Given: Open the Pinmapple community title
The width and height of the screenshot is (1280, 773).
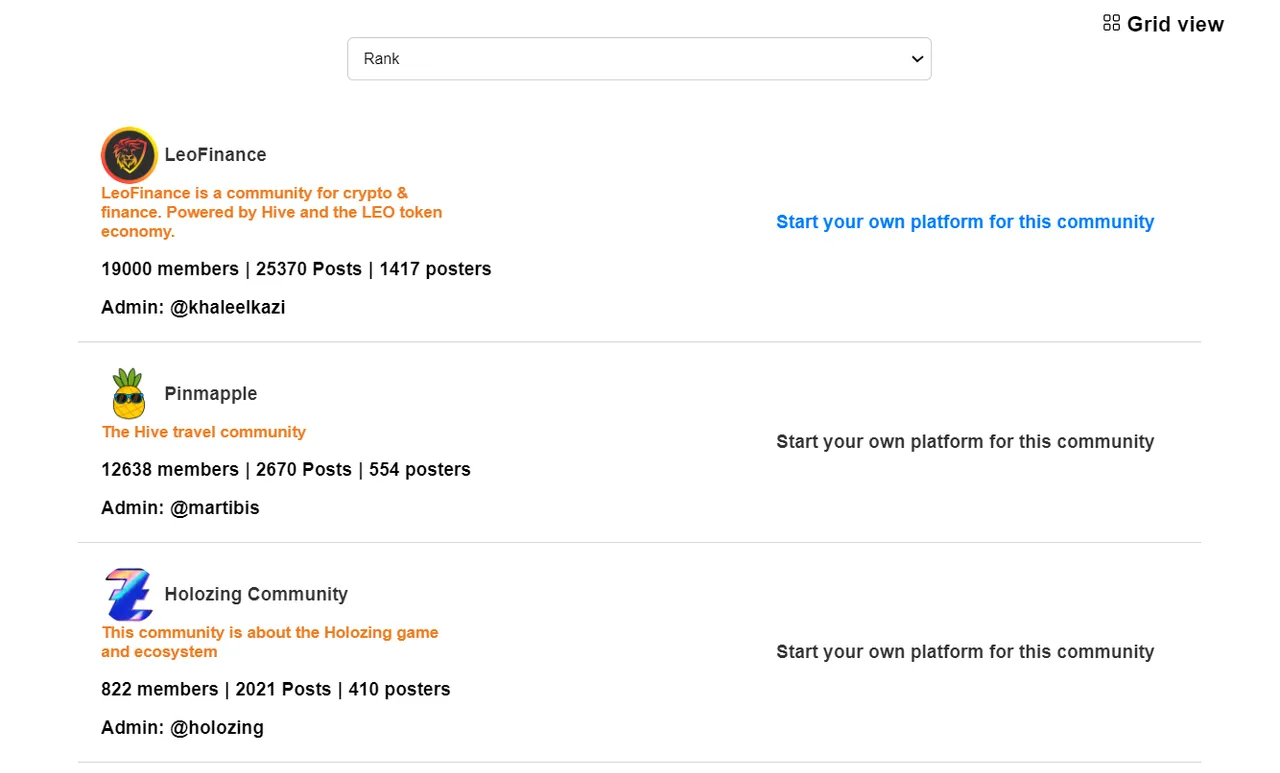Looking at the screenshot, I should point(211,394).
